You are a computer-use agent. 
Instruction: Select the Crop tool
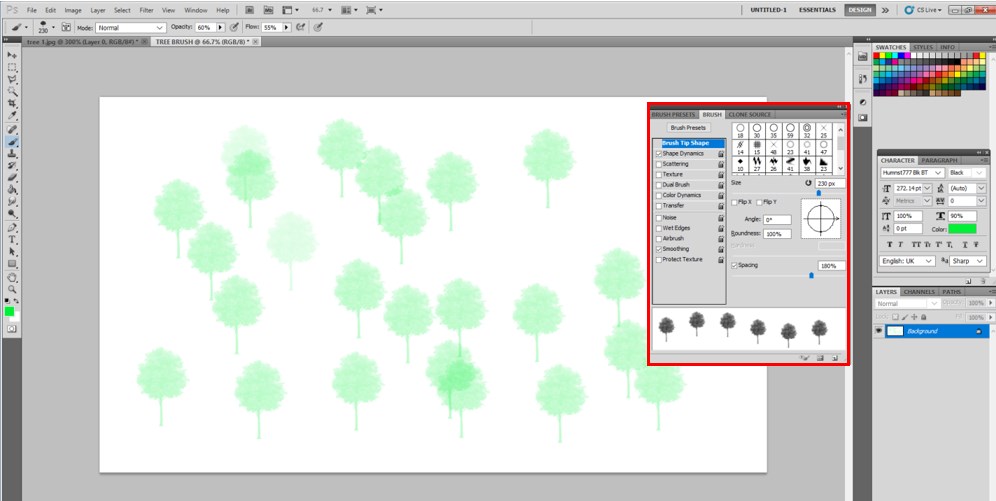pyautogui.click(x=12, y=104)
